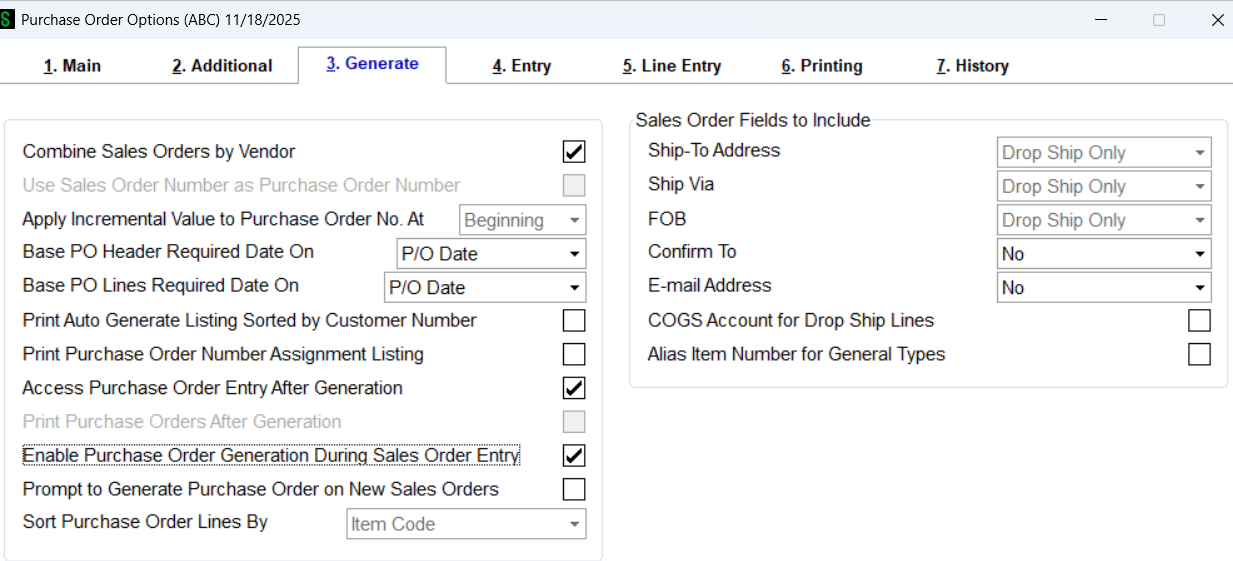Click the Confirm To label
The width and height of the screenshot is (1233, 561).
pos(692,252)
